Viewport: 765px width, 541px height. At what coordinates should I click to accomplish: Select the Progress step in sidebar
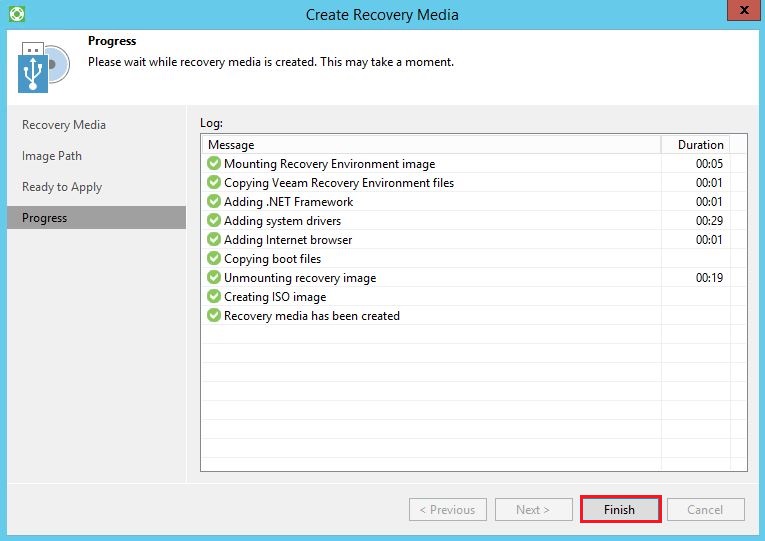[x=45, y=218]
